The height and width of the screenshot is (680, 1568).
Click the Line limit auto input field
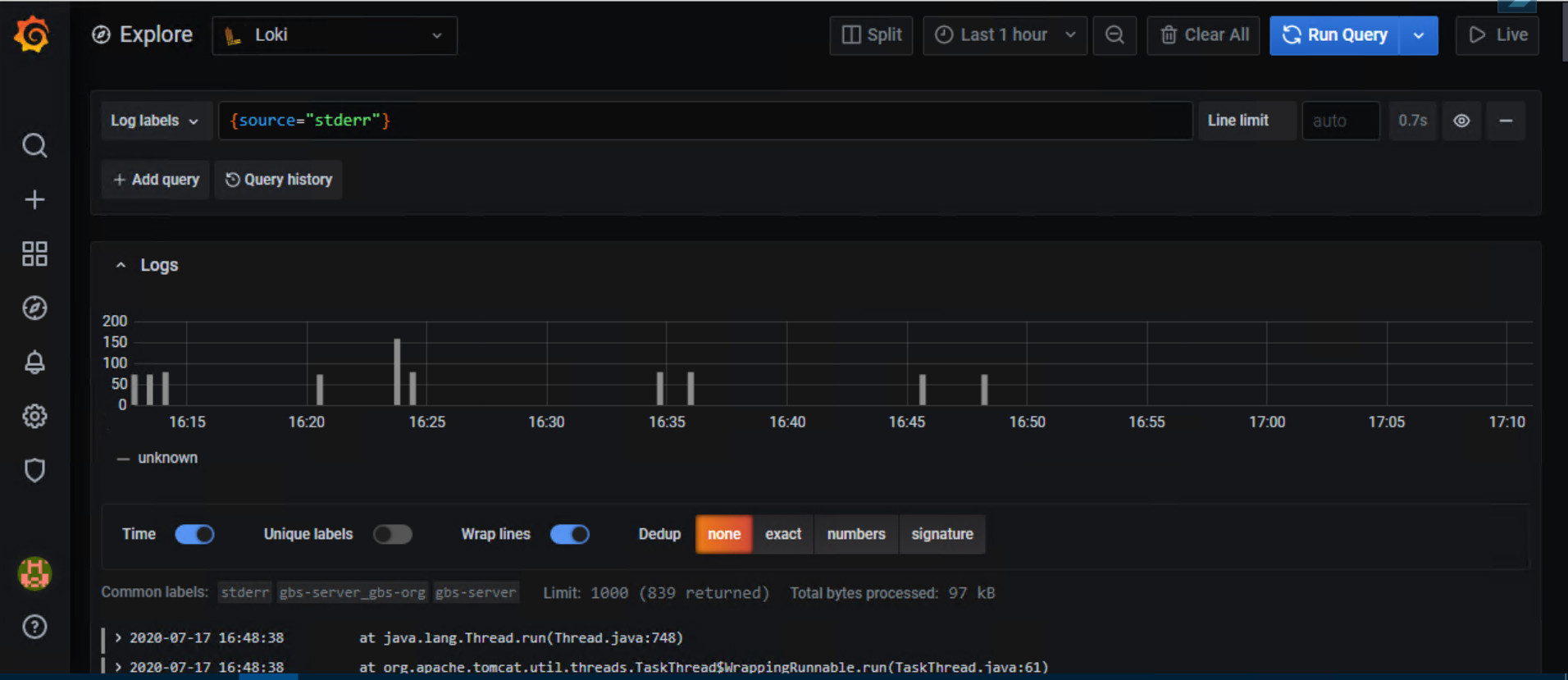1340,121
